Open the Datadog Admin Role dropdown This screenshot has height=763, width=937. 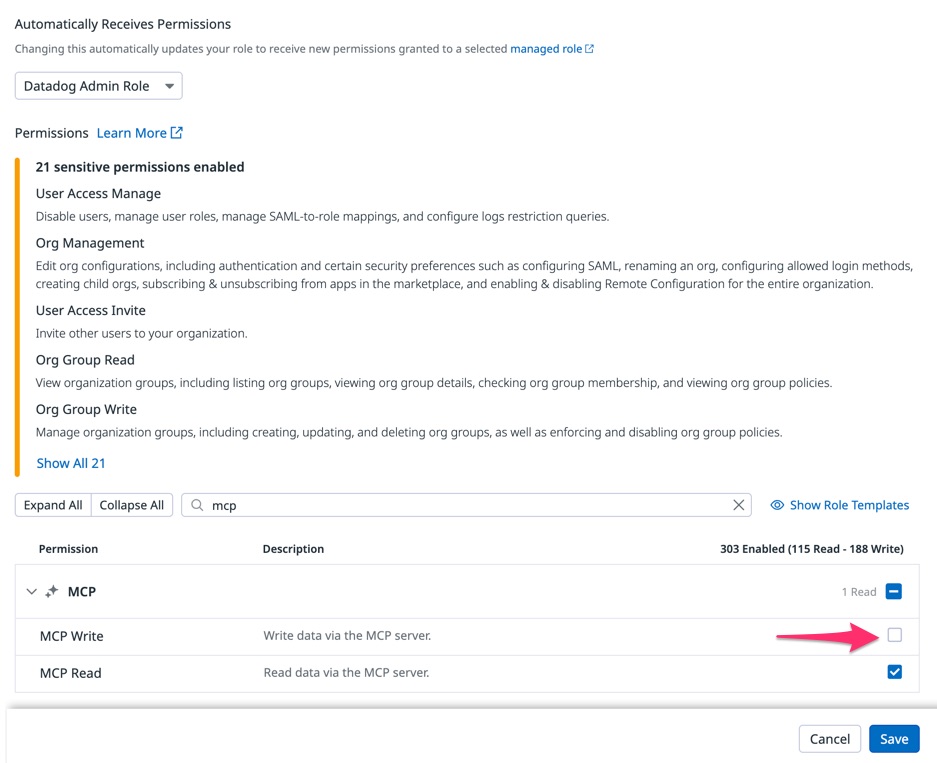coord(98,86)
